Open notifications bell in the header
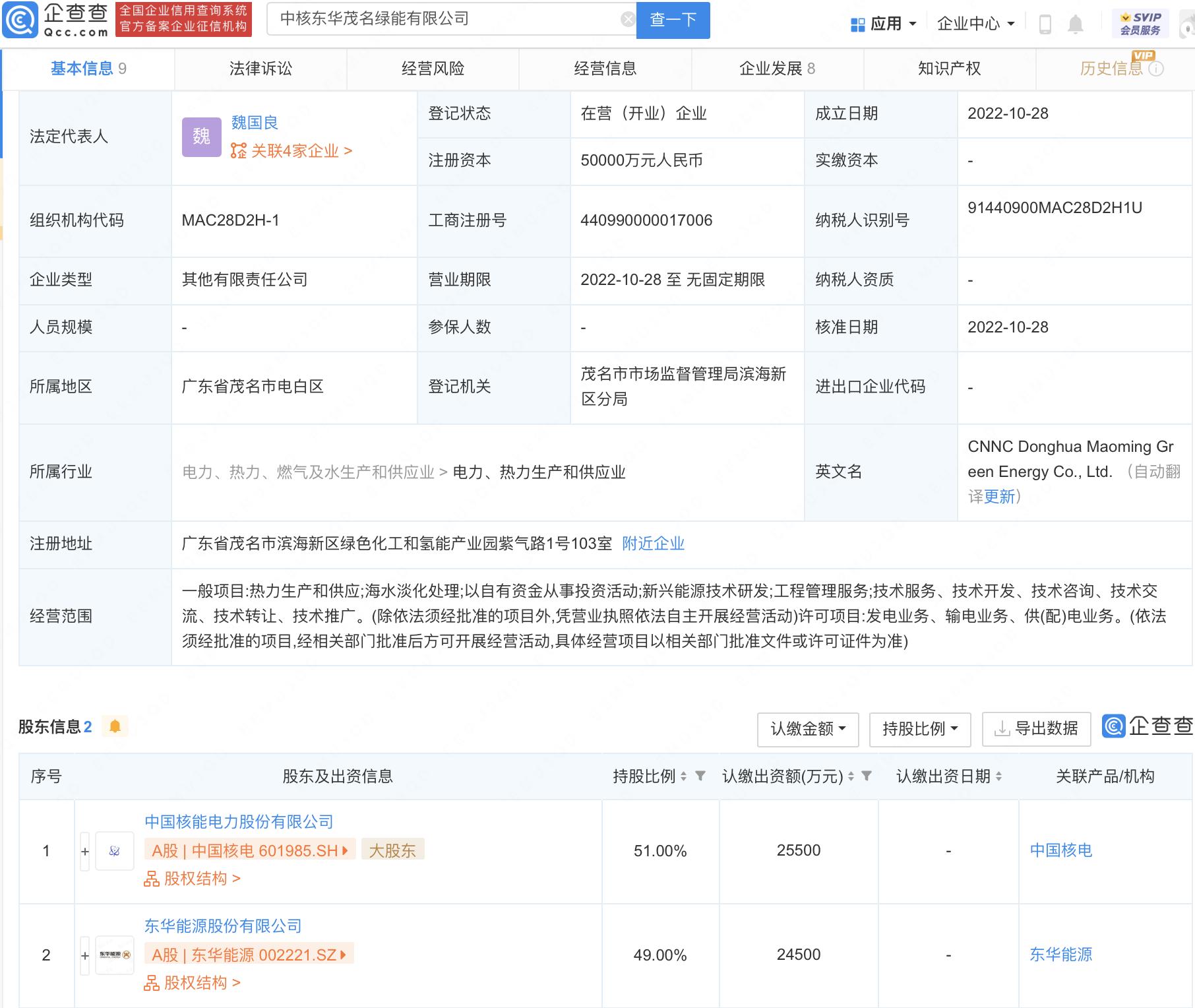Viewport: 1195px width, 1008px height. pos(1075,24)
